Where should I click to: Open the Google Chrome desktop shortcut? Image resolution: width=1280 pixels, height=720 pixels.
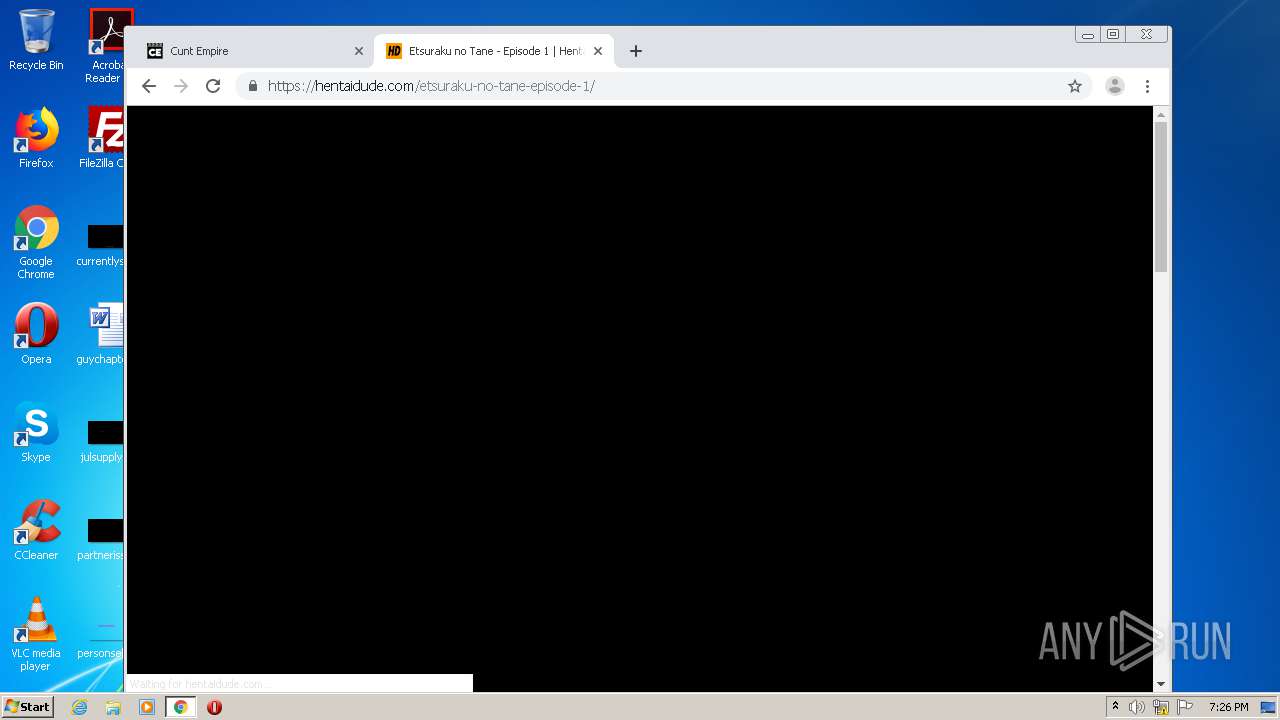click(36, 242)
